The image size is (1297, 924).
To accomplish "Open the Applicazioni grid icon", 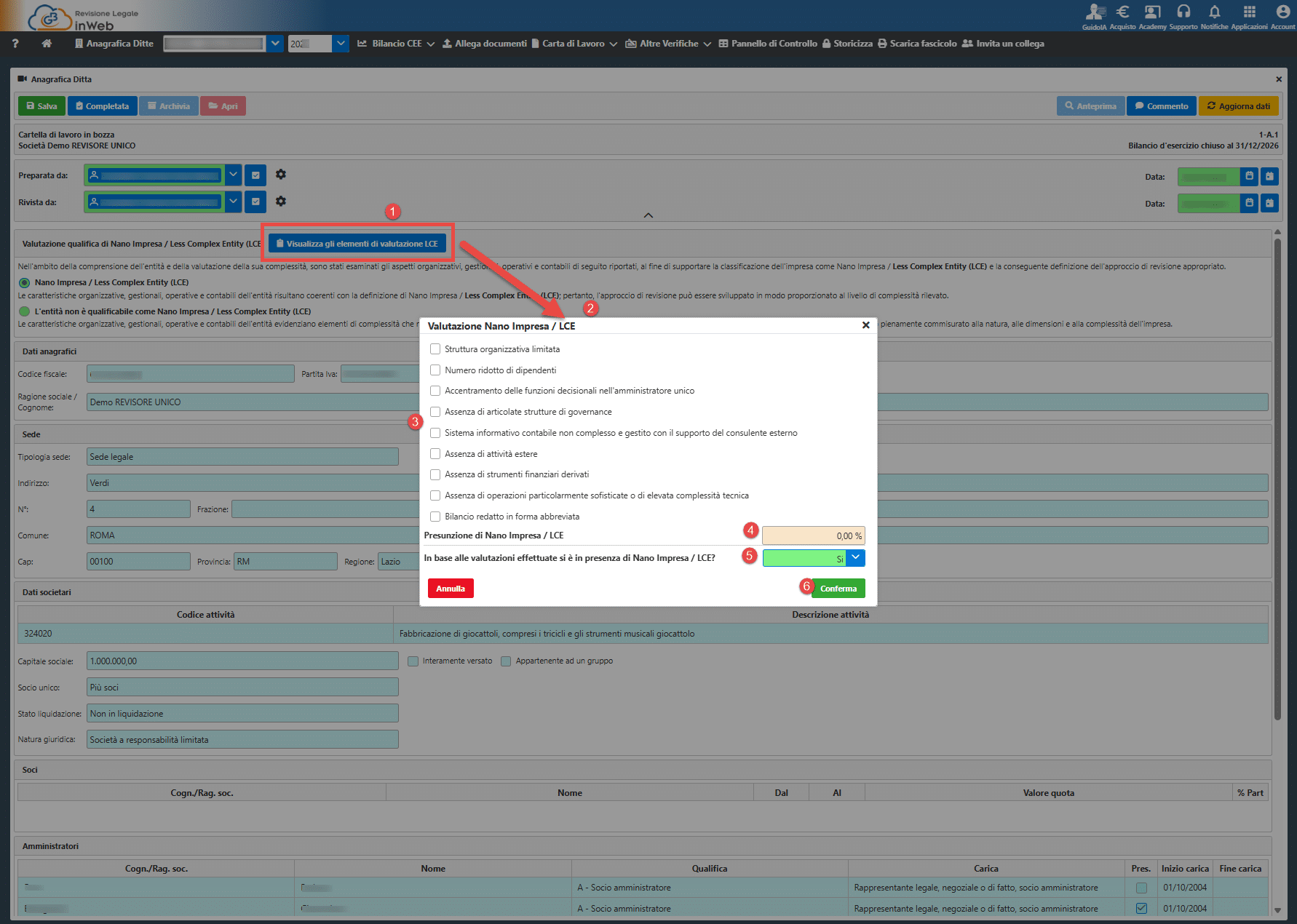I will [x=1249, y=12].
